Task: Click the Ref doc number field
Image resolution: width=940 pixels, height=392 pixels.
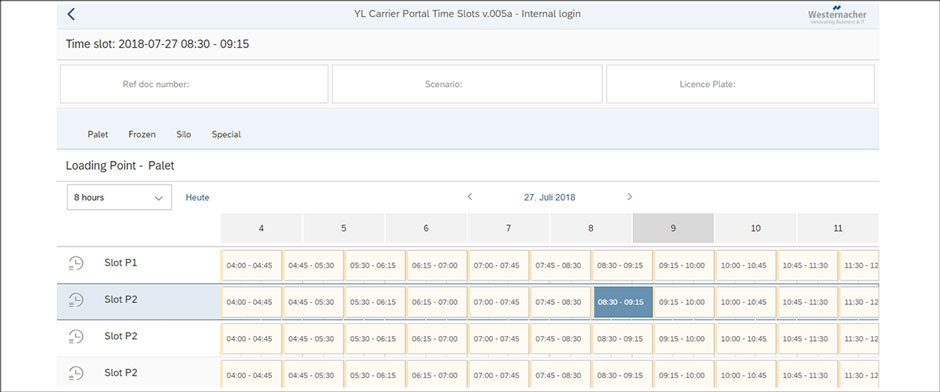Action: coord(194,84)
